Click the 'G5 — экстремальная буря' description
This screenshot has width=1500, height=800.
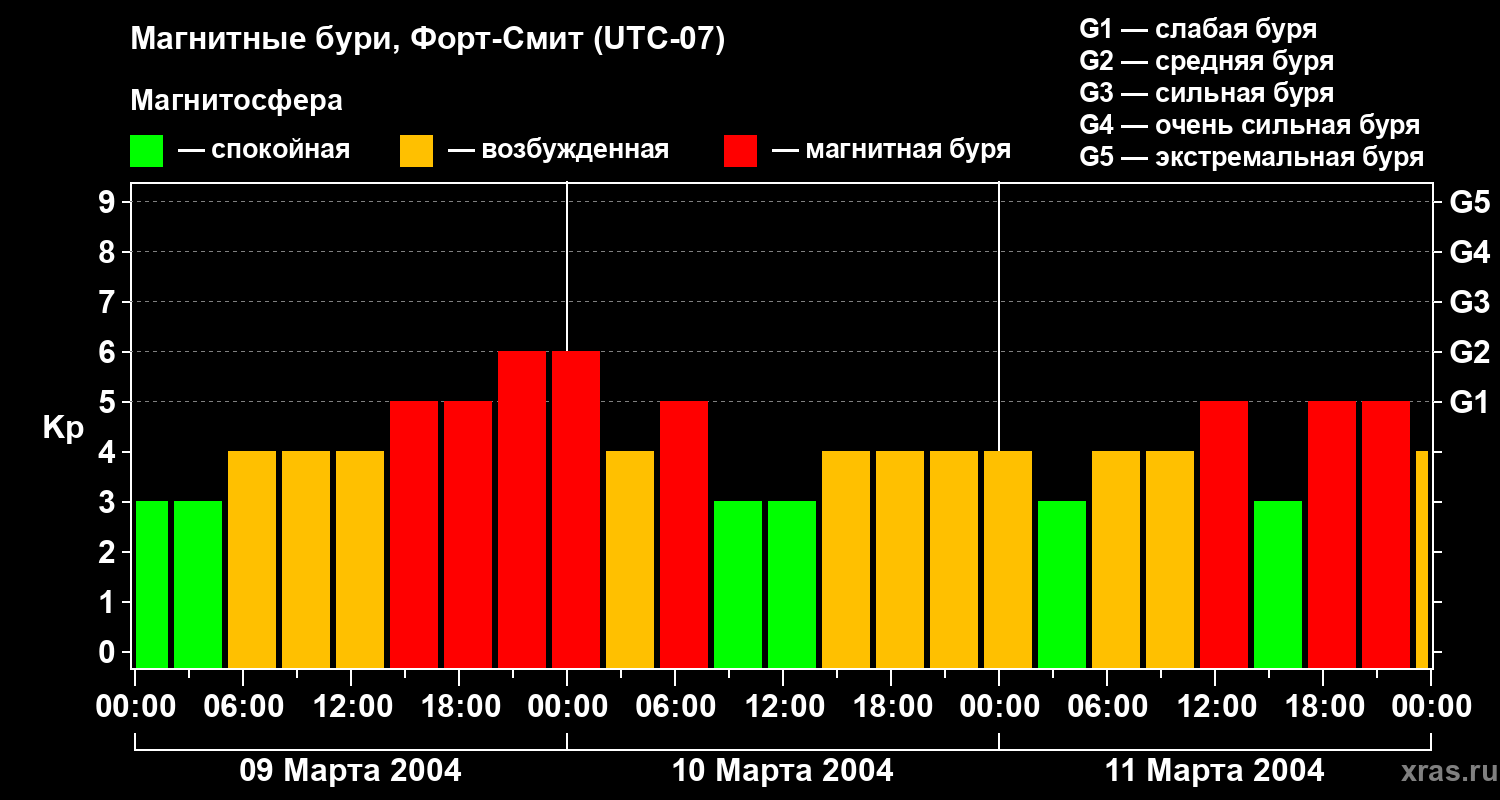click(1252, 157)
